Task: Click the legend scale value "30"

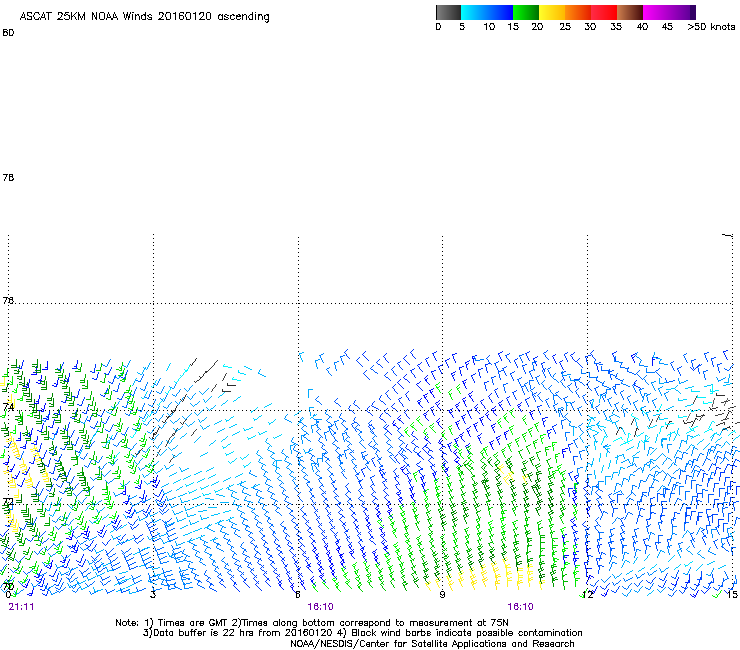Action: pyautogui.click(x=590, y=27)
